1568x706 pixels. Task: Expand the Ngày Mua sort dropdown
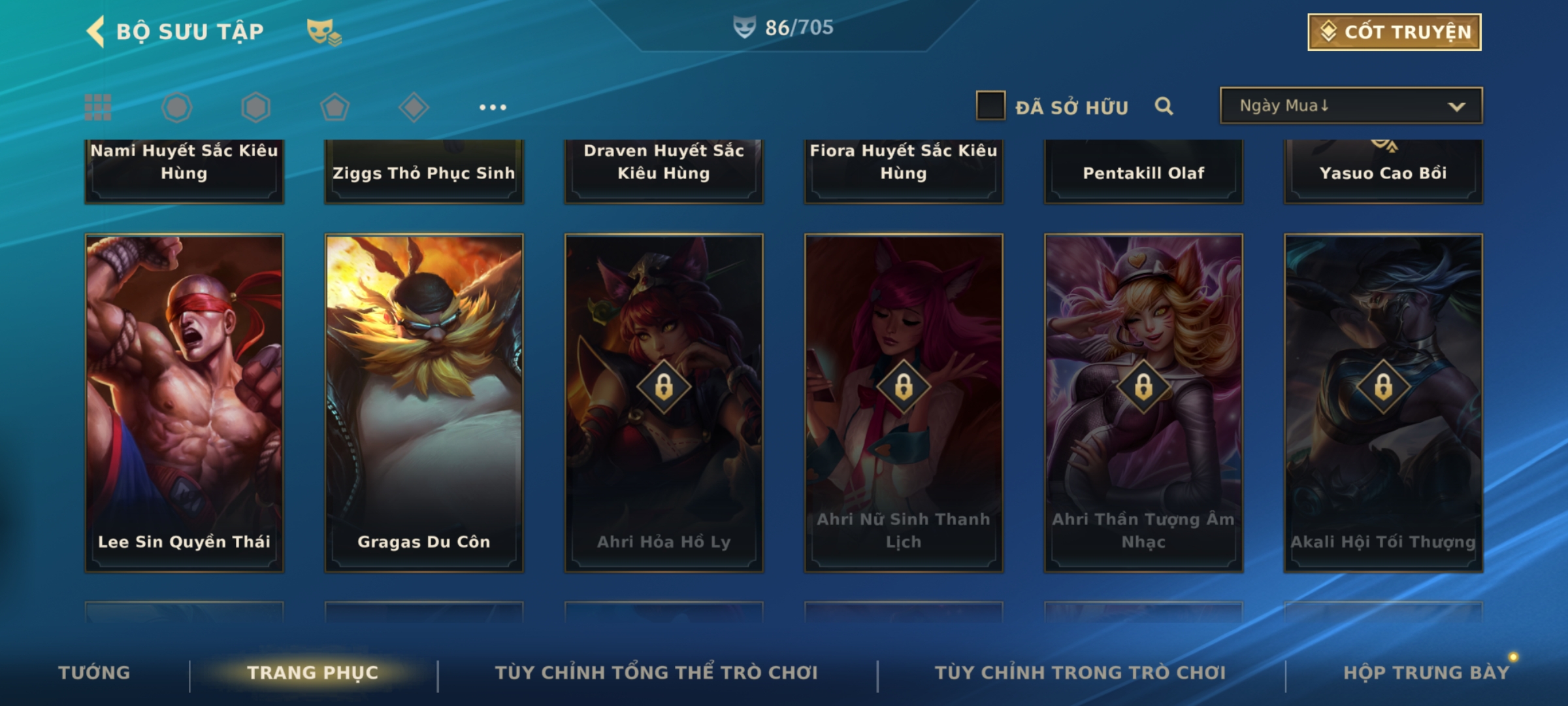[1351, 106]
